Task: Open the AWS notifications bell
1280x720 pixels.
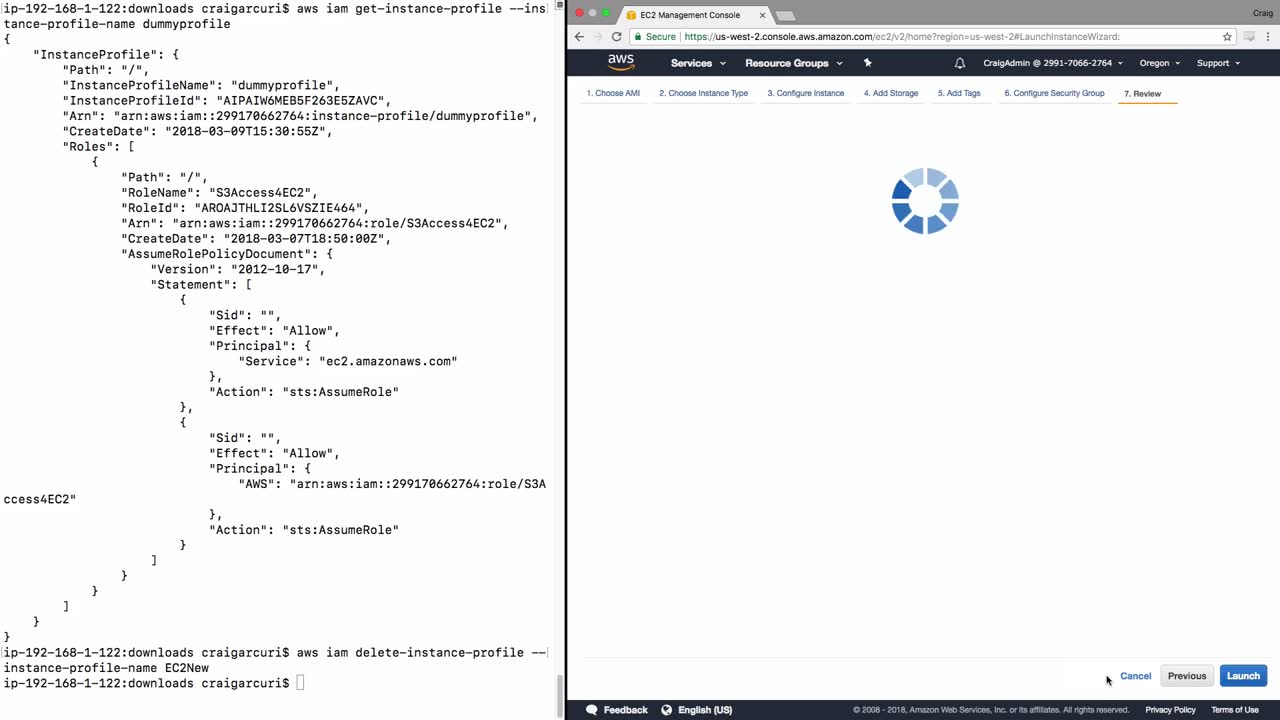Action: [960, 63]
